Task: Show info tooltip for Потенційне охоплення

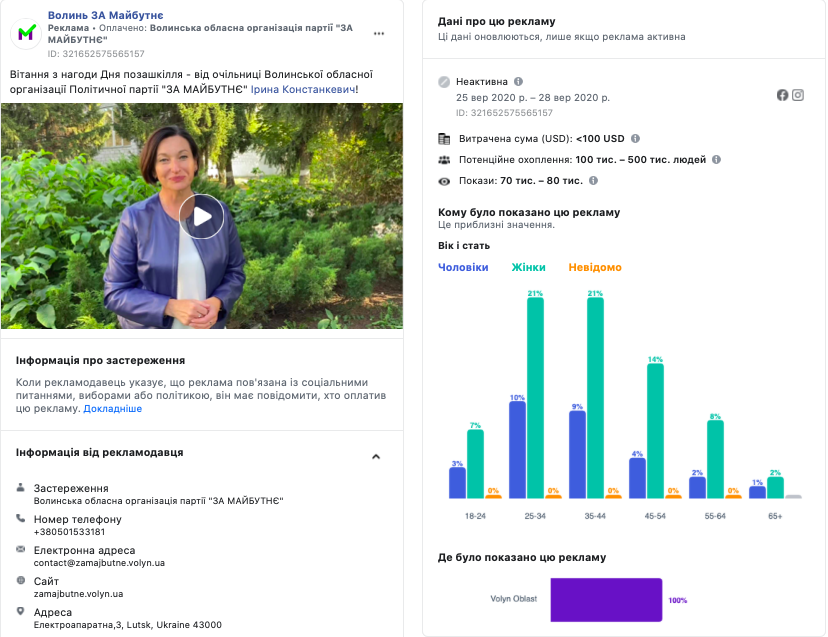Action: coord(716,160)
